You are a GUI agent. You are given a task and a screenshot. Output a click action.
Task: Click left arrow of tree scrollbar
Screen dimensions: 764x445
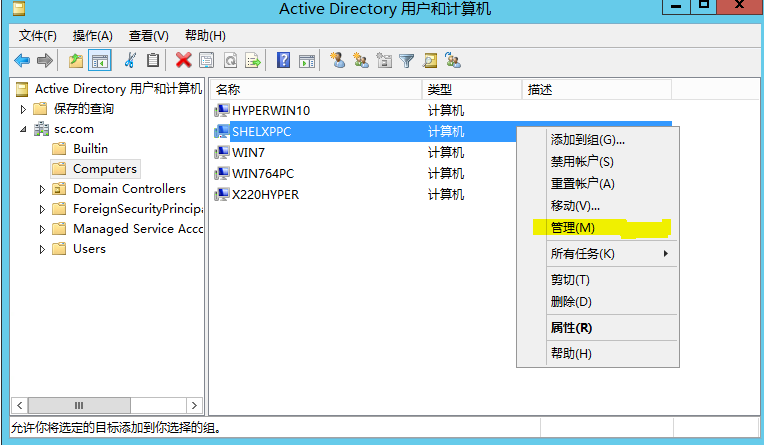click(x=19, y=406)
